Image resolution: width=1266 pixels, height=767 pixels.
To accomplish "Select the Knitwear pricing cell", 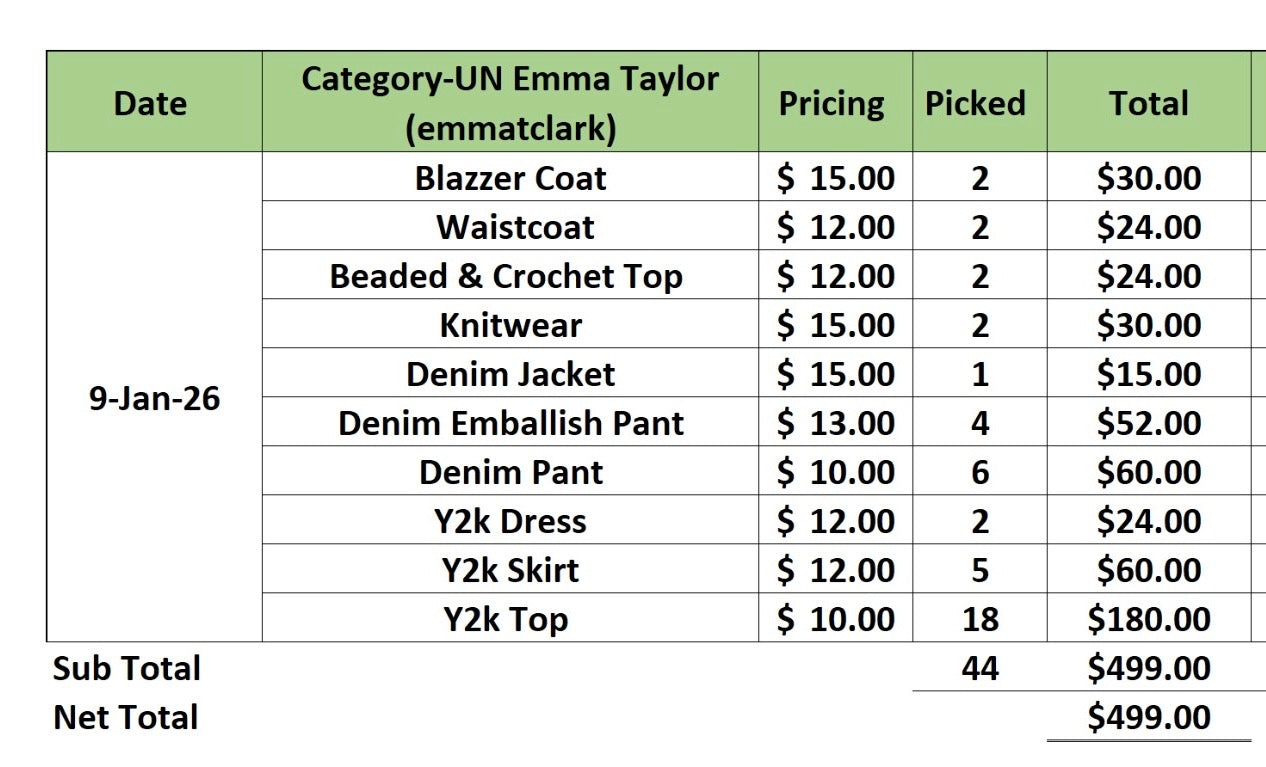I will (835, 324).
